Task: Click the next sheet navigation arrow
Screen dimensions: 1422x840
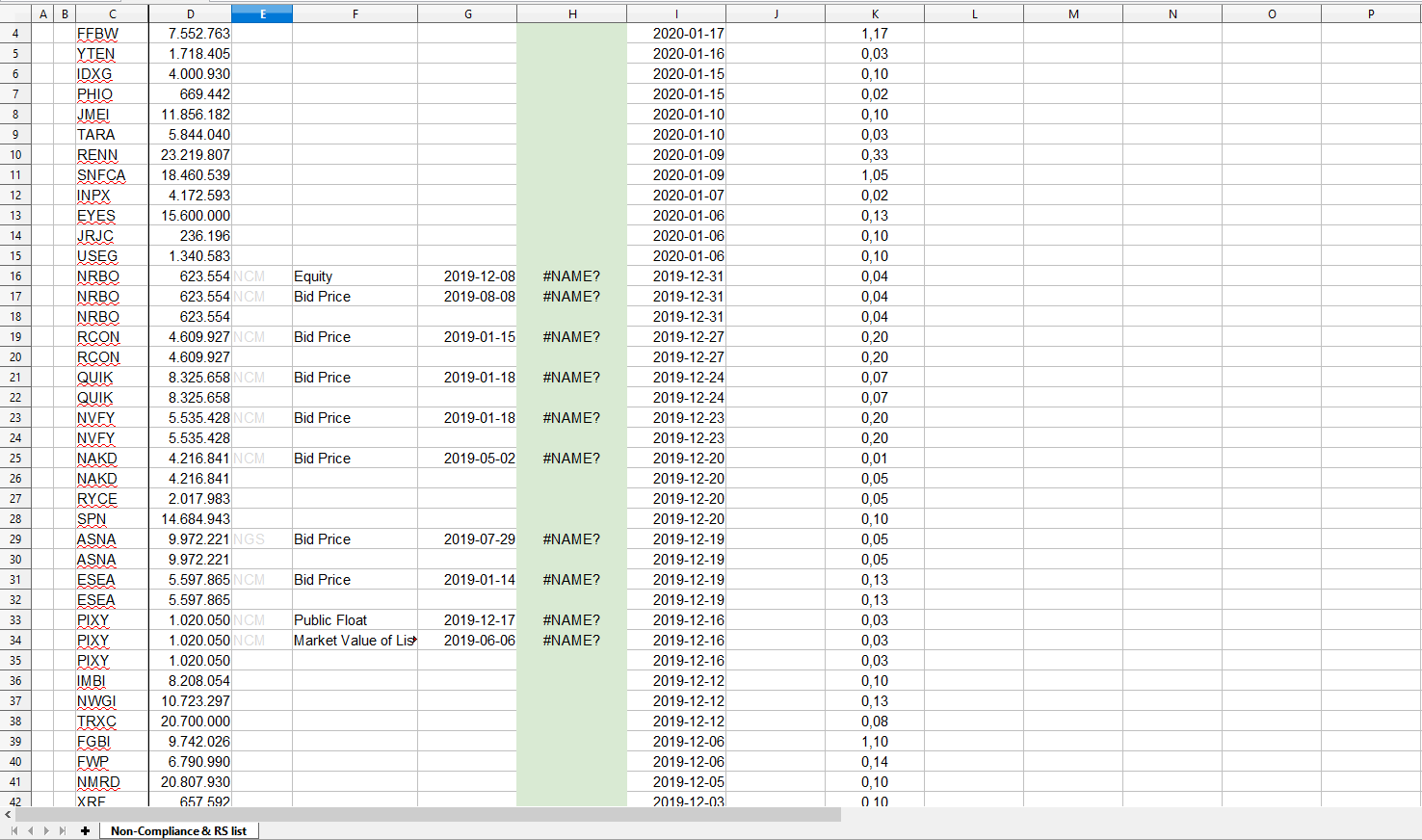Action: 46,830
